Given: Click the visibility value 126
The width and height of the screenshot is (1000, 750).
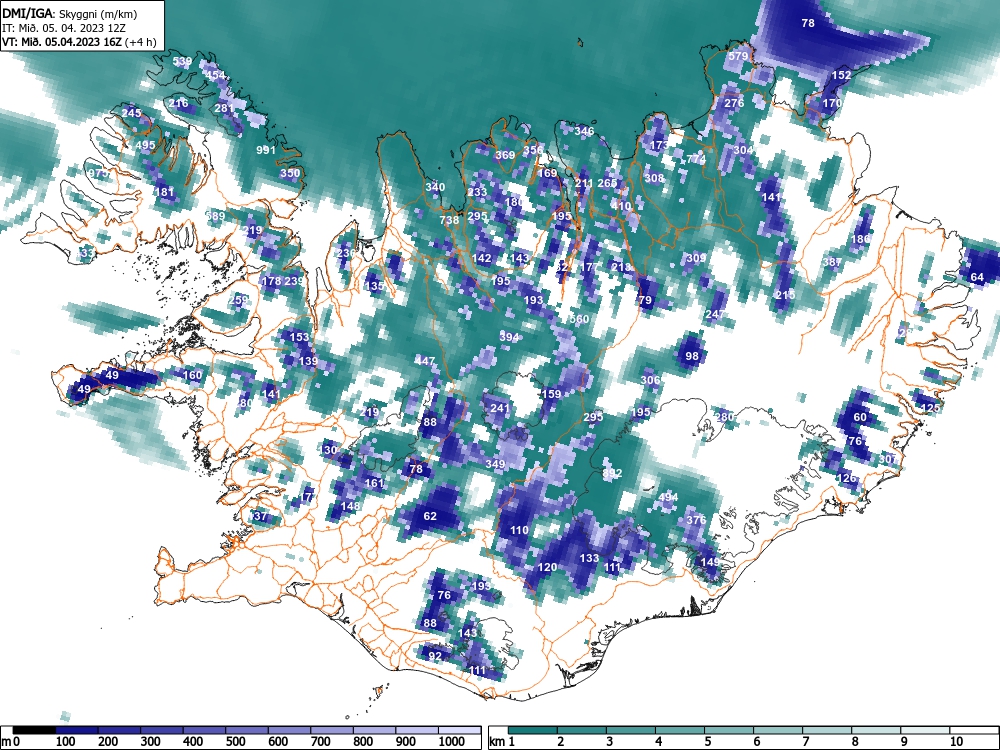Looking at the screenshot, I should (x=847, y=478).
